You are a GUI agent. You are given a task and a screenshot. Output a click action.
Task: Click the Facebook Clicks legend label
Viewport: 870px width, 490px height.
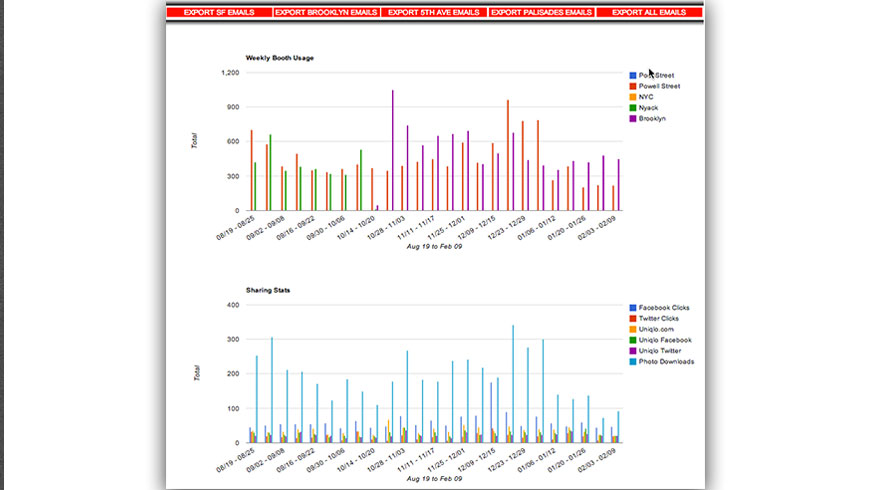point(664,307)
